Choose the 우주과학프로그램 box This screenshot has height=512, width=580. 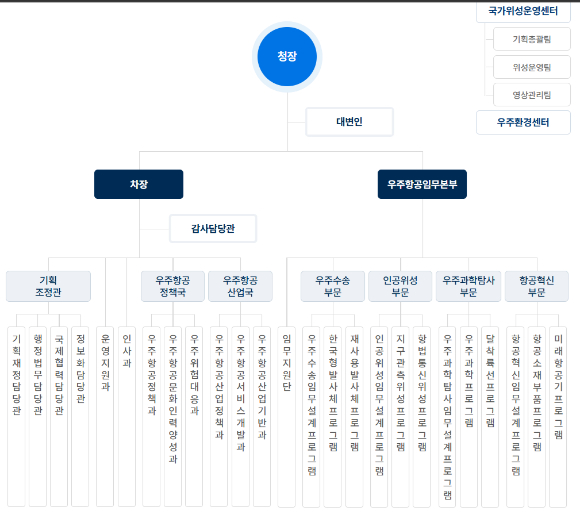pos(469,417)
